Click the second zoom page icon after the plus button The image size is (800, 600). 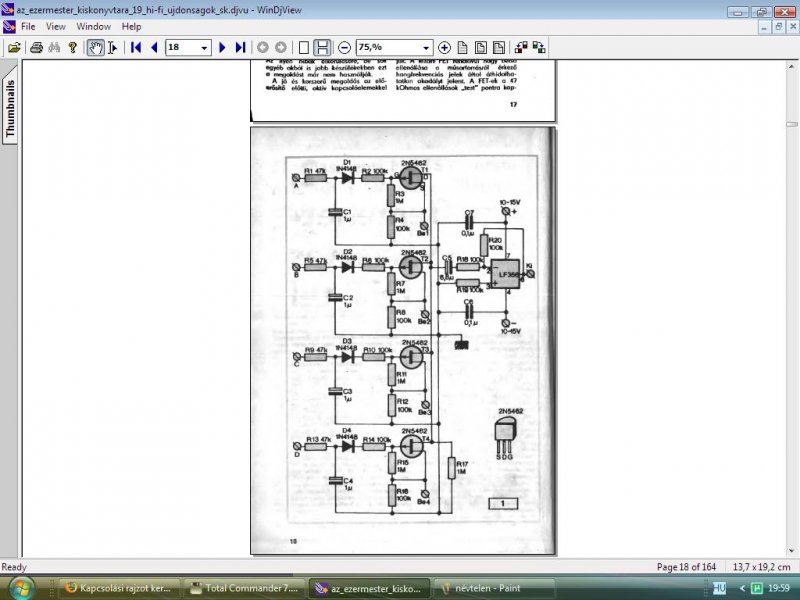481,47
